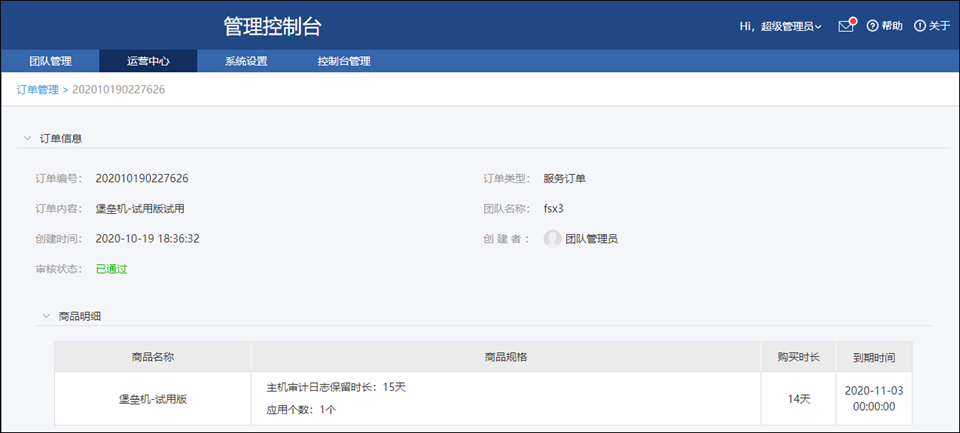
Task: Open the super administrator user dropdown
Action: 790,26
